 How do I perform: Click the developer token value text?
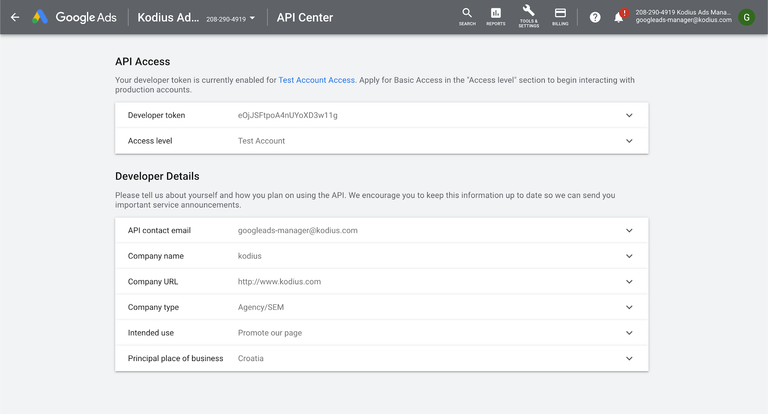click(288, 115)
